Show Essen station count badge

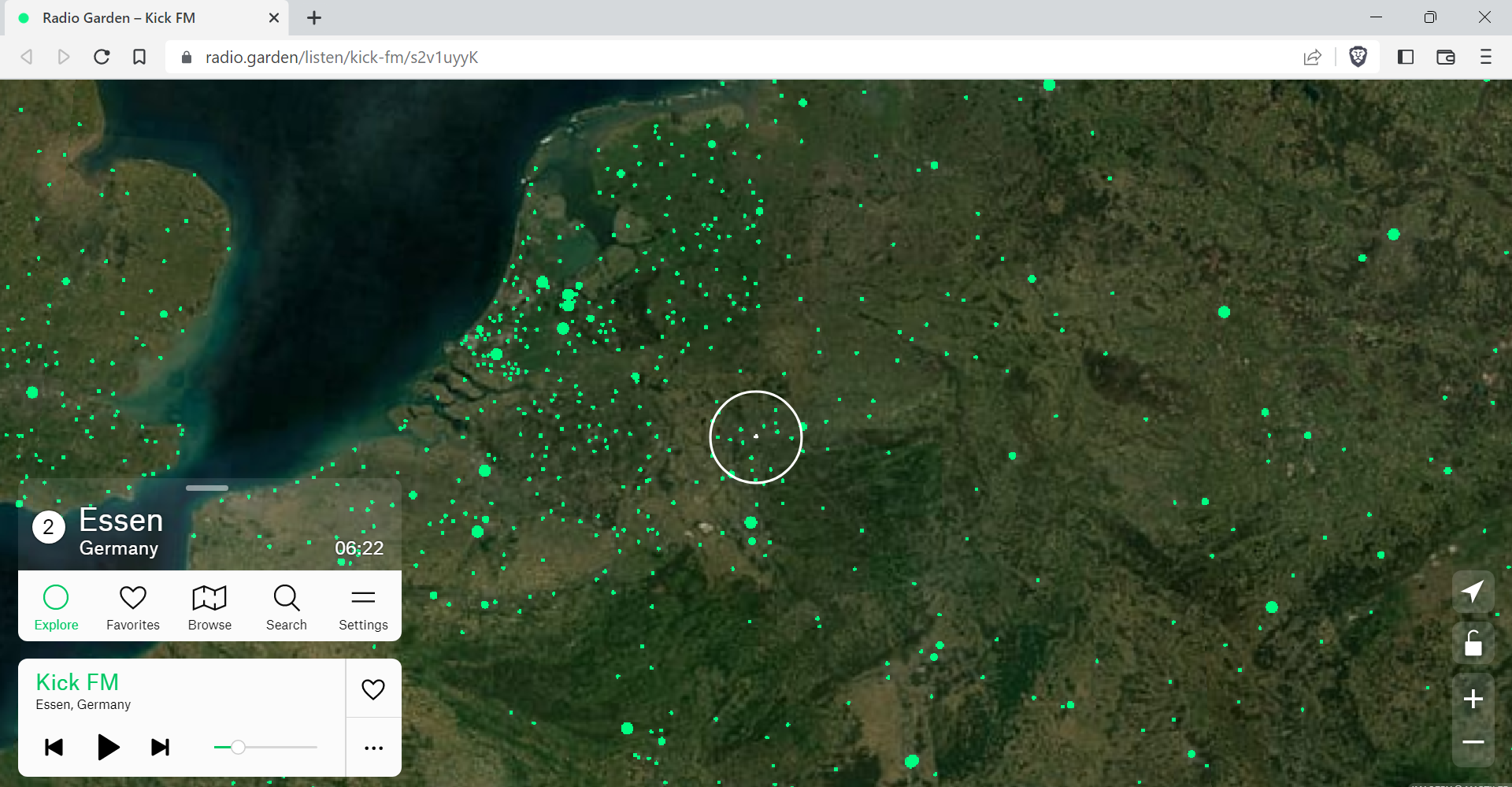click(49, 527)
